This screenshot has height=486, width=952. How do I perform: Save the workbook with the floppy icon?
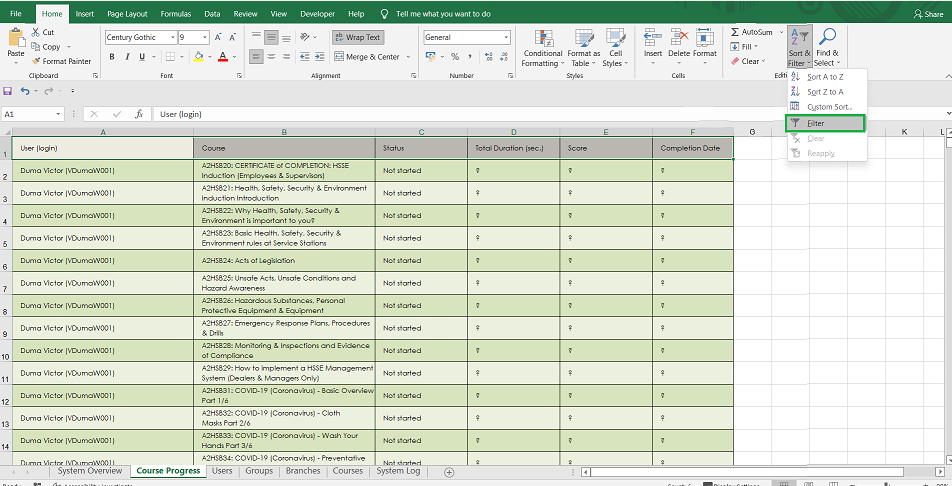click(x=8, y=91)
